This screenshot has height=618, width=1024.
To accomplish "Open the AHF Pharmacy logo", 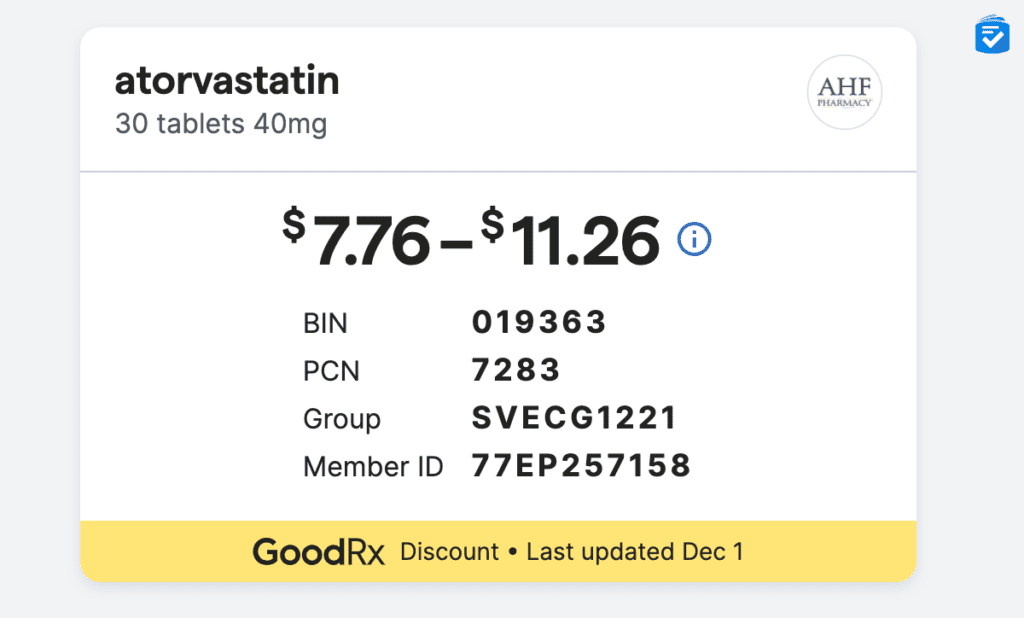I will 844,92.
